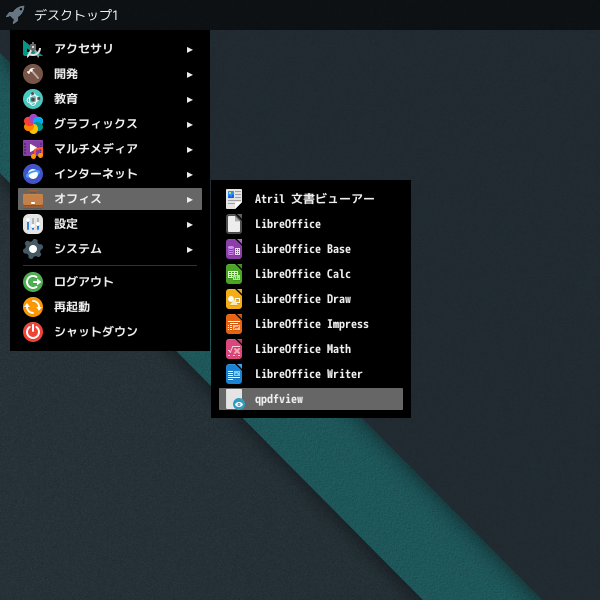This screenshot has width=600, height=600.
Task: Click the アクセサリ category icon
Action: [x=33, y=49]
